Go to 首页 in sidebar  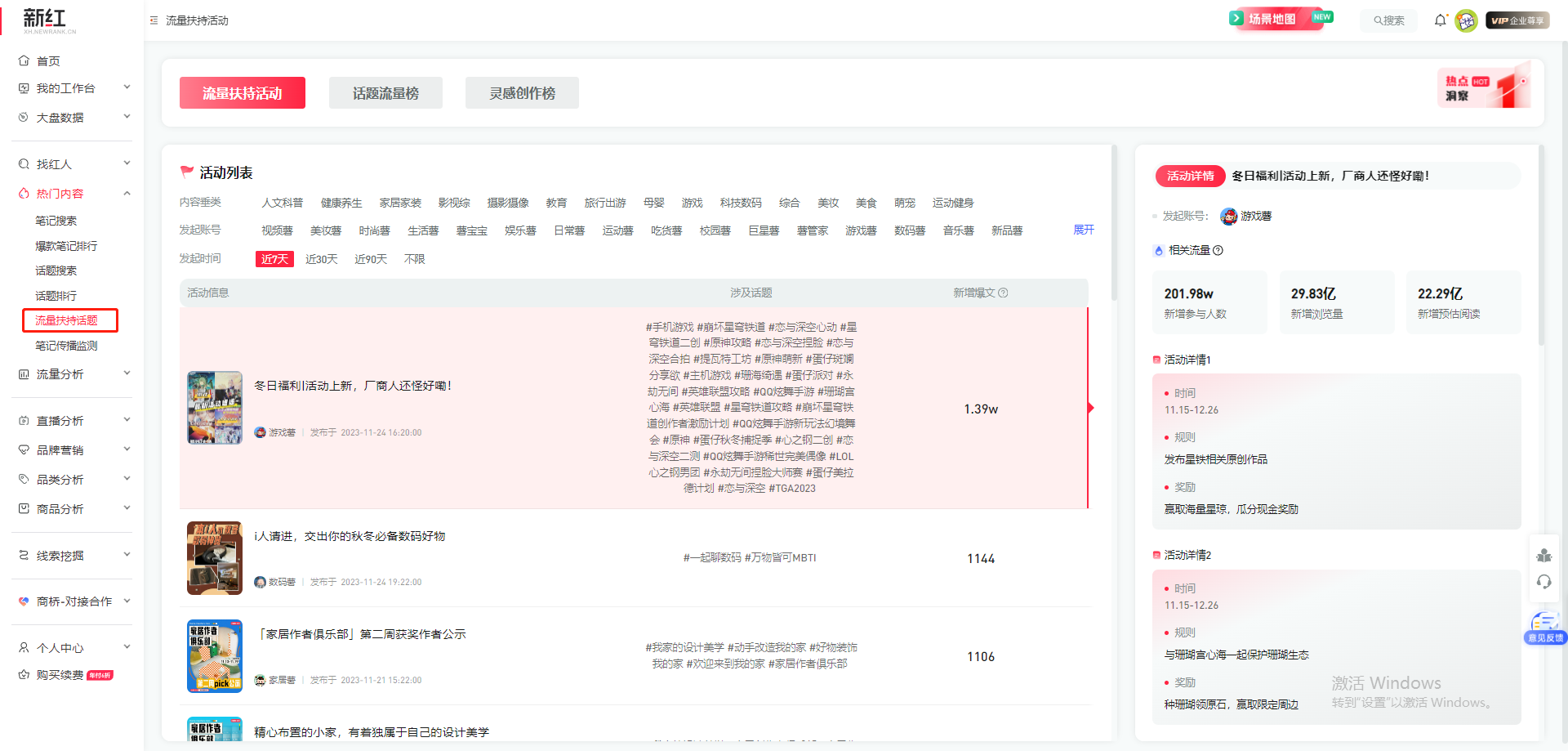pyautogui.click(x=48, y=61)
